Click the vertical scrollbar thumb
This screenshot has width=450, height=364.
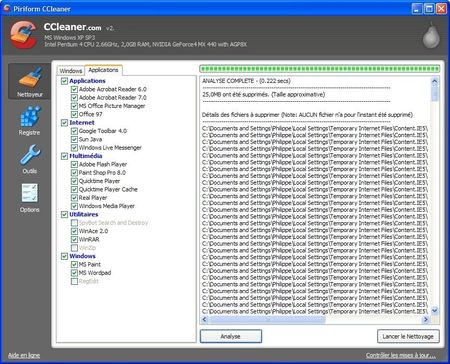pyautogui.click(x=435, y=93)
